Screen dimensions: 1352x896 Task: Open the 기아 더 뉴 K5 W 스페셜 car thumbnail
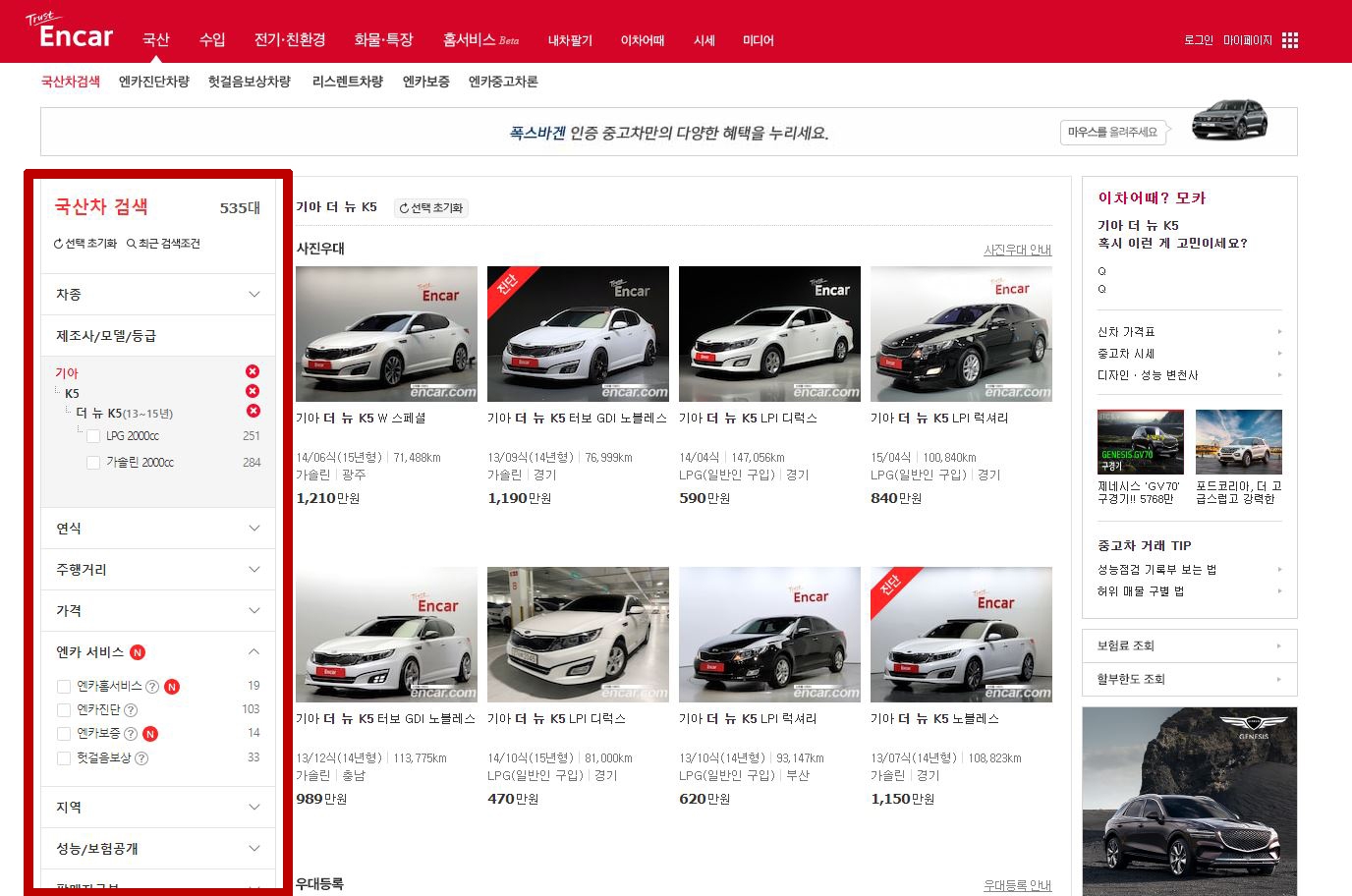pyautogui.click(x=386, y=334)
